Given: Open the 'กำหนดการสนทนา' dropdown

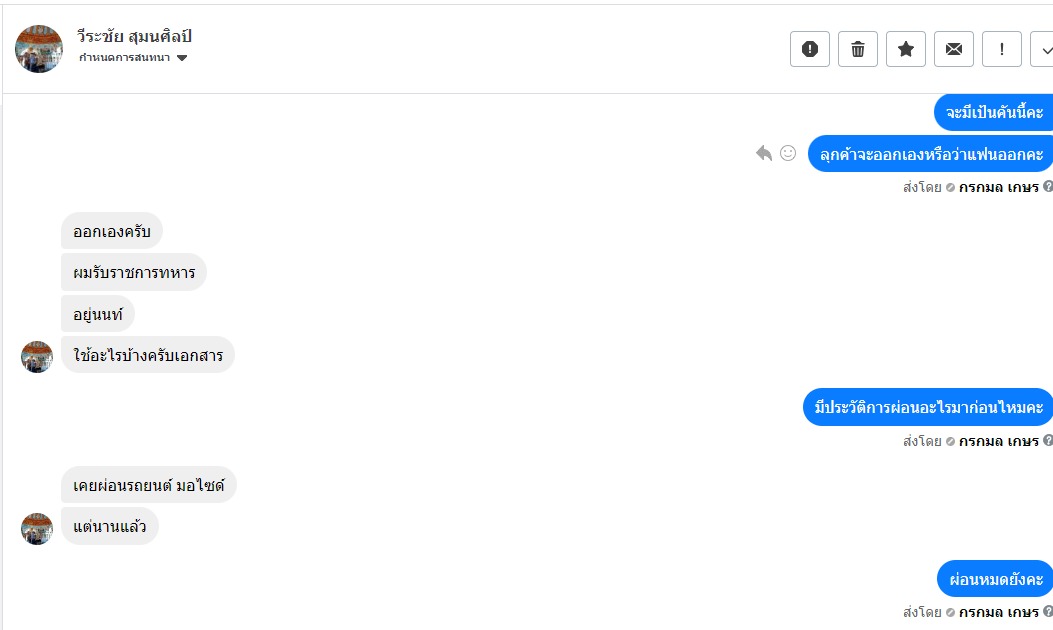Looking at the screenshot, I should pyautogui.click(x=133, y=58).
